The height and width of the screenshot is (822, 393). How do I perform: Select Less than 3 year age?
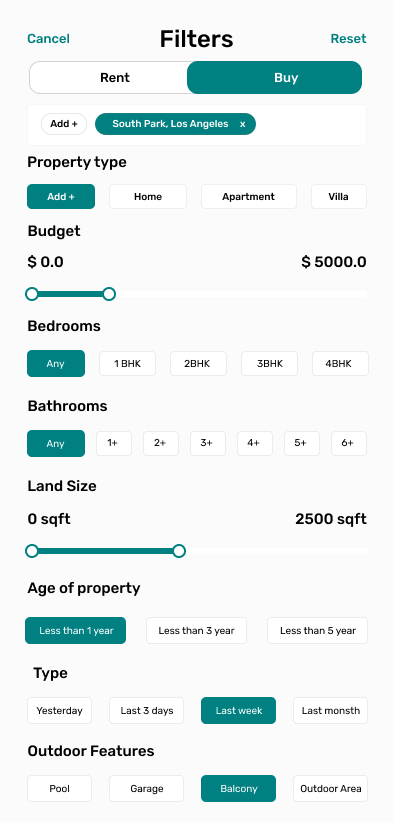click(196, 631)
